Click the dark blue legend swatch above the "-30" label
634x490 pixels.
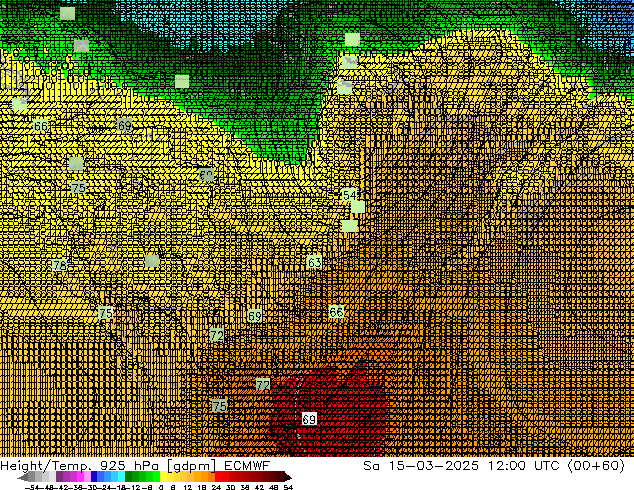[94, 477]
